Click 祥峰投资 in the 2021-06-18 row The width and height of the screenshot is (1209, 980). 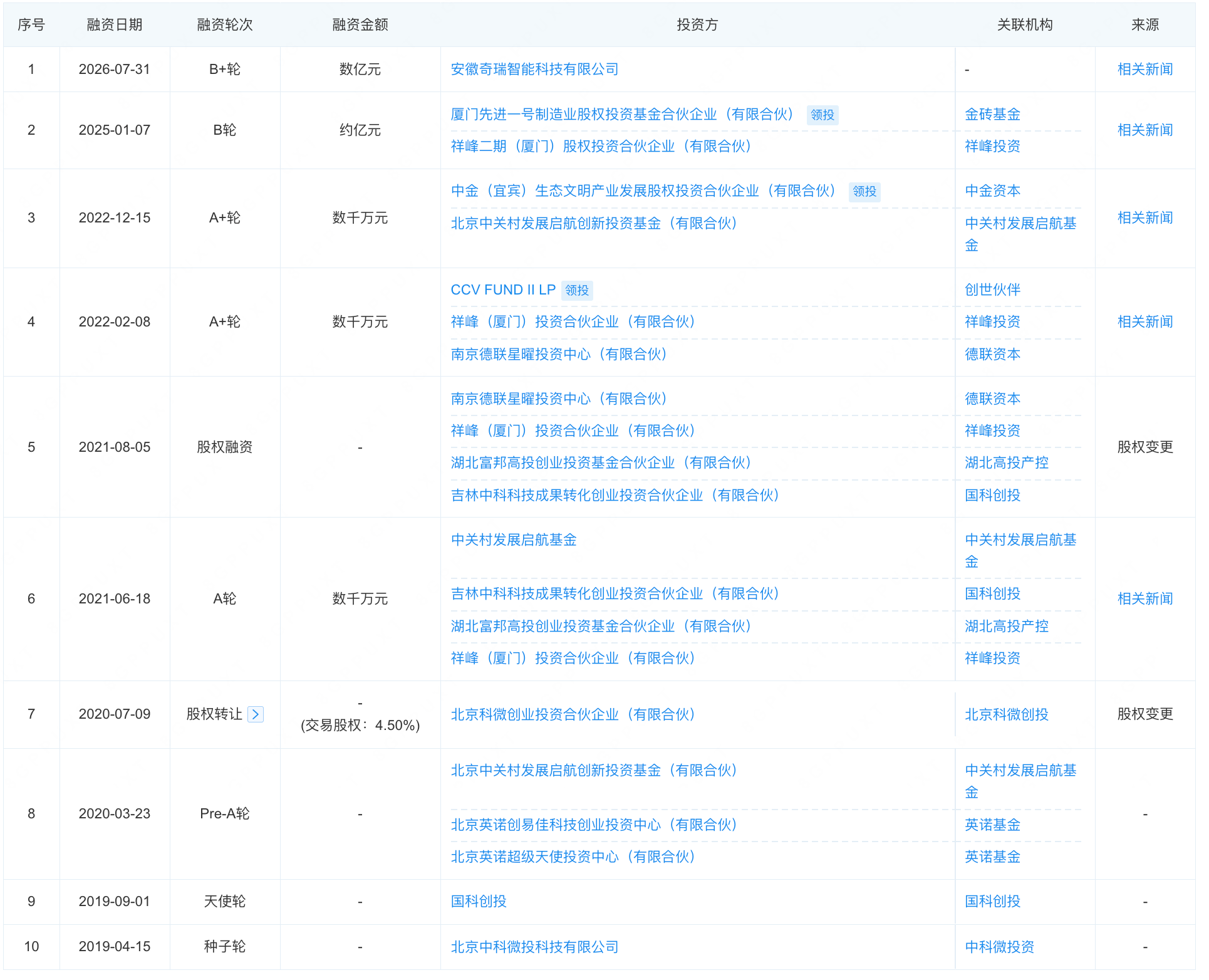[x=993, y=659]
